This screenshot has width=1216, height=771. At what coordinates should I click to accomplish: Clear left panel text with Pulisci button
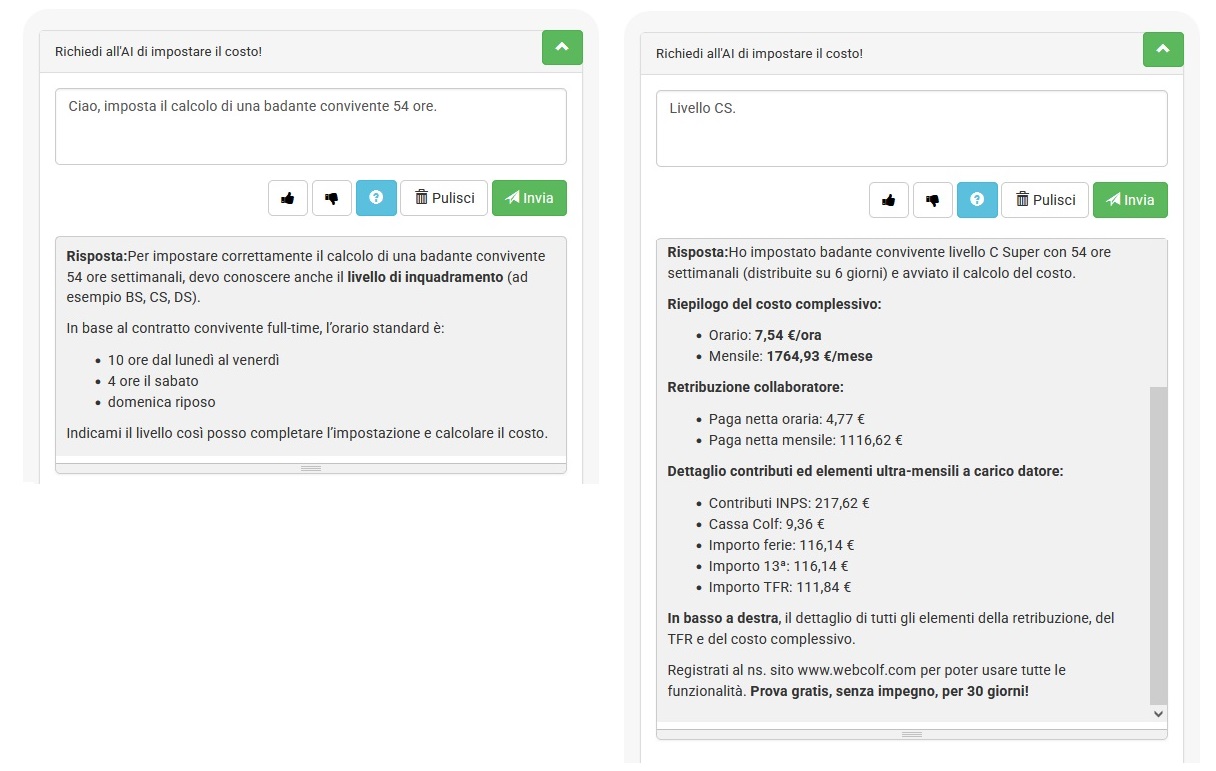click(x=444, y=198)
